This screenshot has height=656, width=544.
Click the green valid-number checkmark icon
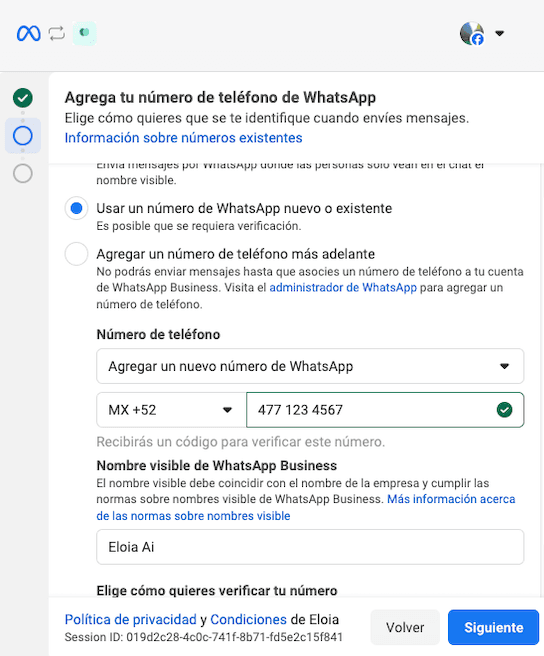(505, 410)
